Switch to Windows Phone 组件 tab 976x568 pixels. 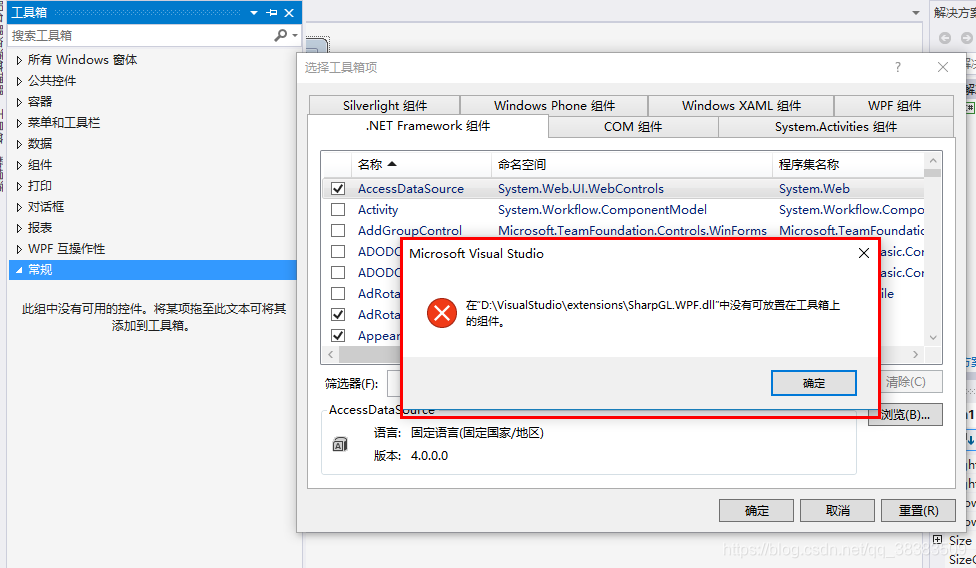pyautogui.click(x=554, y=105)
